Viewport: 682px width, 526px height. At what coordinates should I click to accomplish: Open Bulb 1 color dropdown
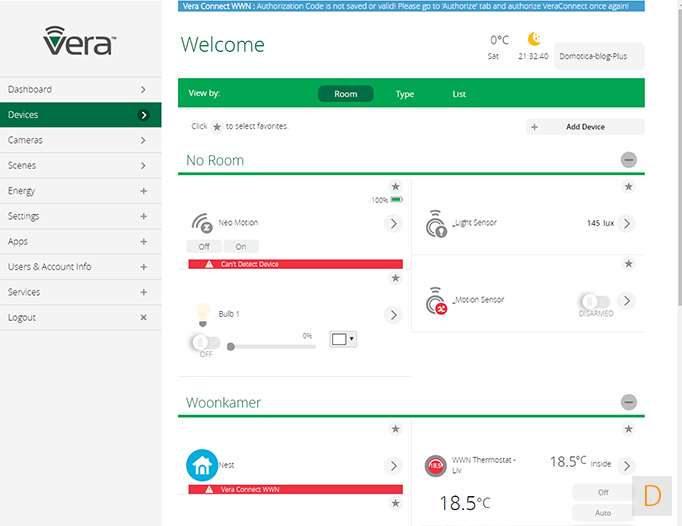pos(343,339)
